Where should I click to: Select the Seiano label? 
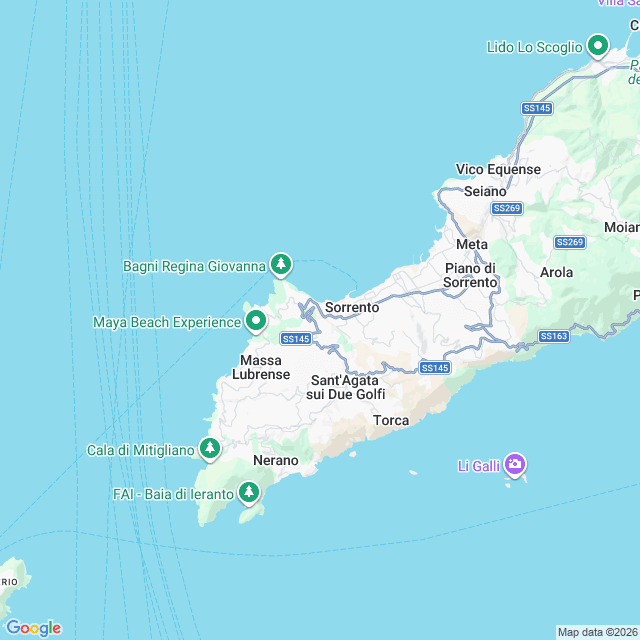(485, 191)
